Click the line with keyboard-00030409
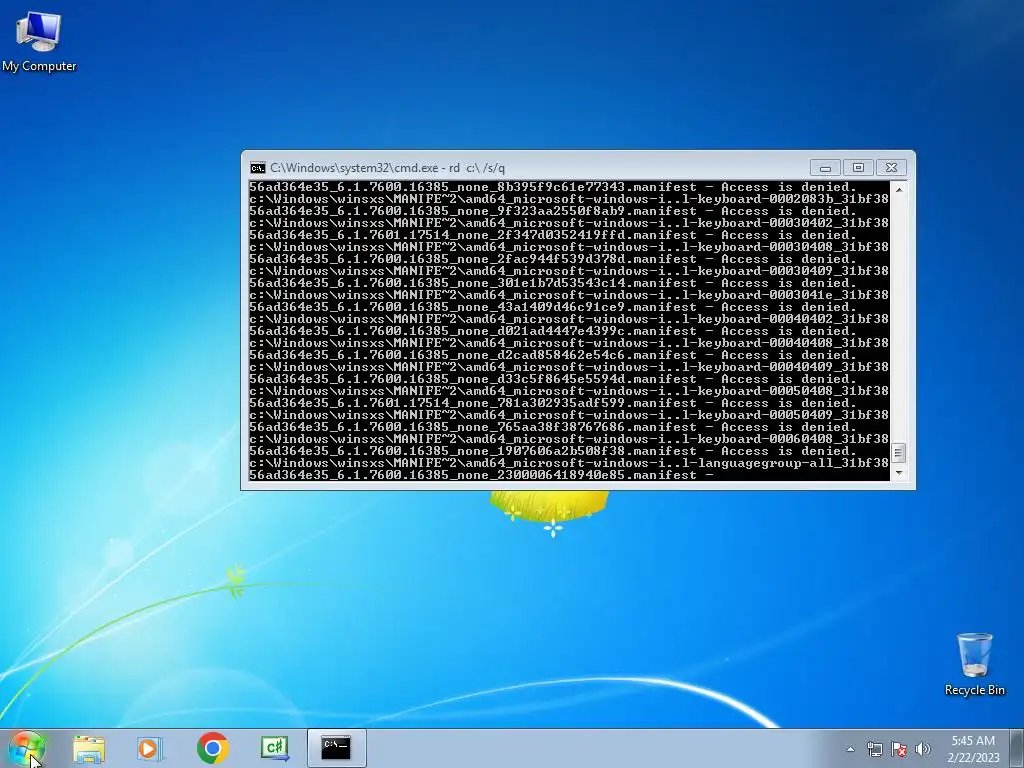The height and width of the screenshot is (768, 1024). 569,271
